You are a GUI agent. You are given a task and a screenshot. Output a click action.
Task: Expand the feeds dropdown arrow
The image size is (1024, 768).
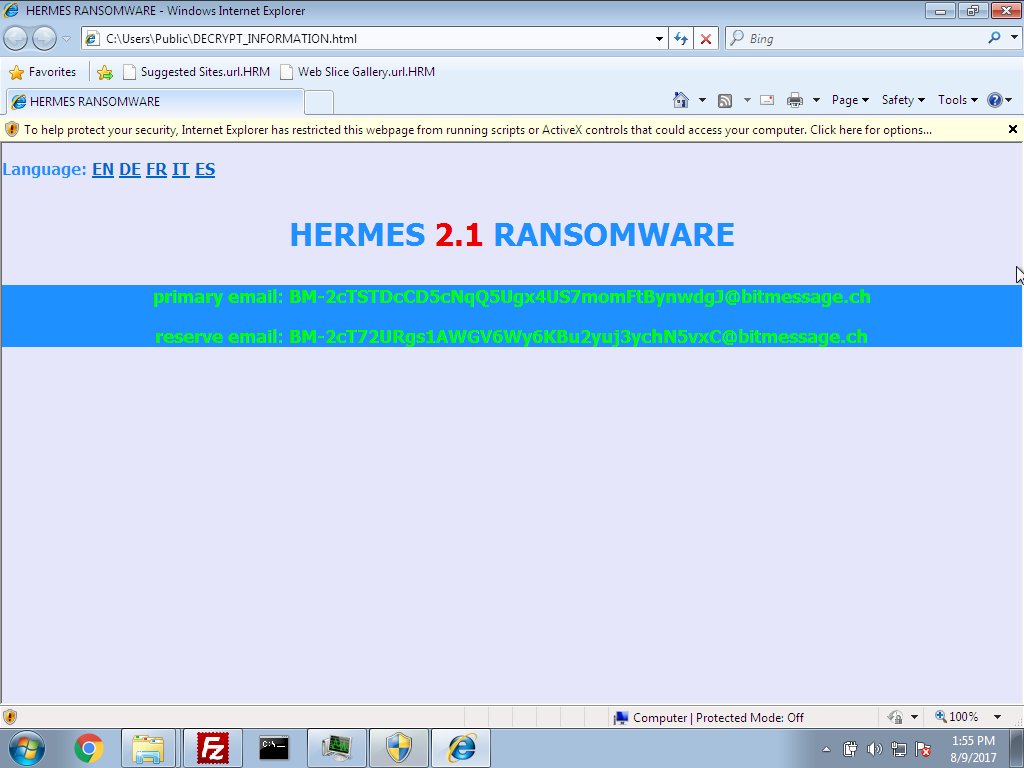click(x=746, y=100)
